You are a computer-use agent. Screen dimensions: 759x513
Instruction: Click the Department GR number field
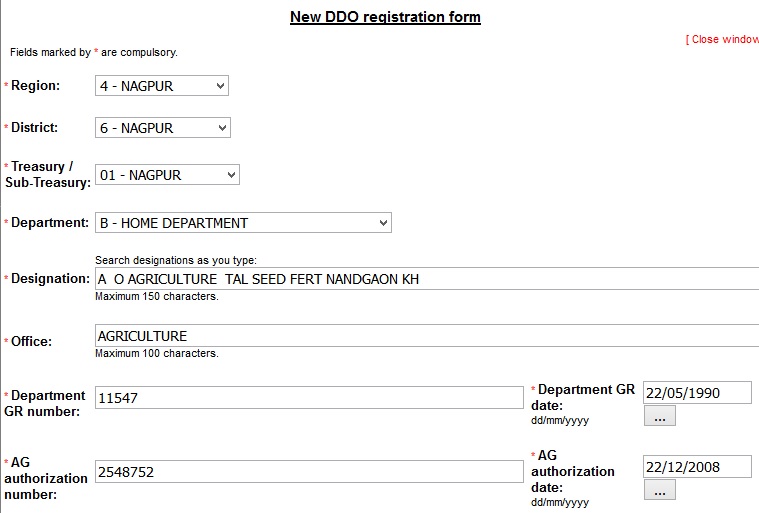[309, 398]
